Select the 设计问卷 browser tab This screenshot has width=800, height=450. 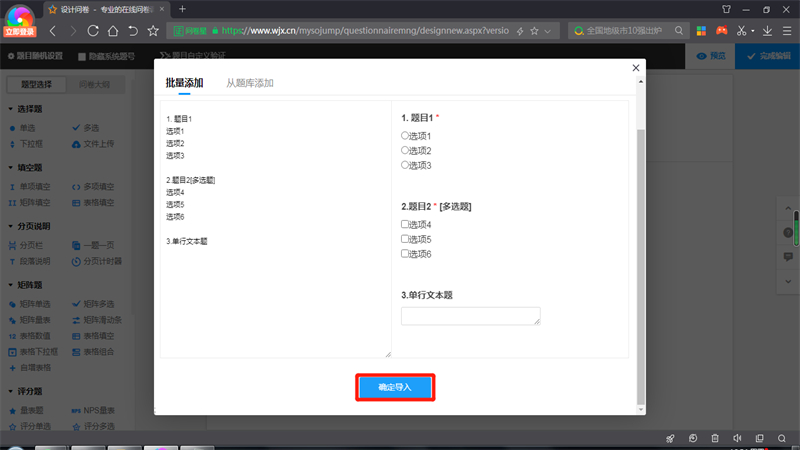click(x=106, y=9)
